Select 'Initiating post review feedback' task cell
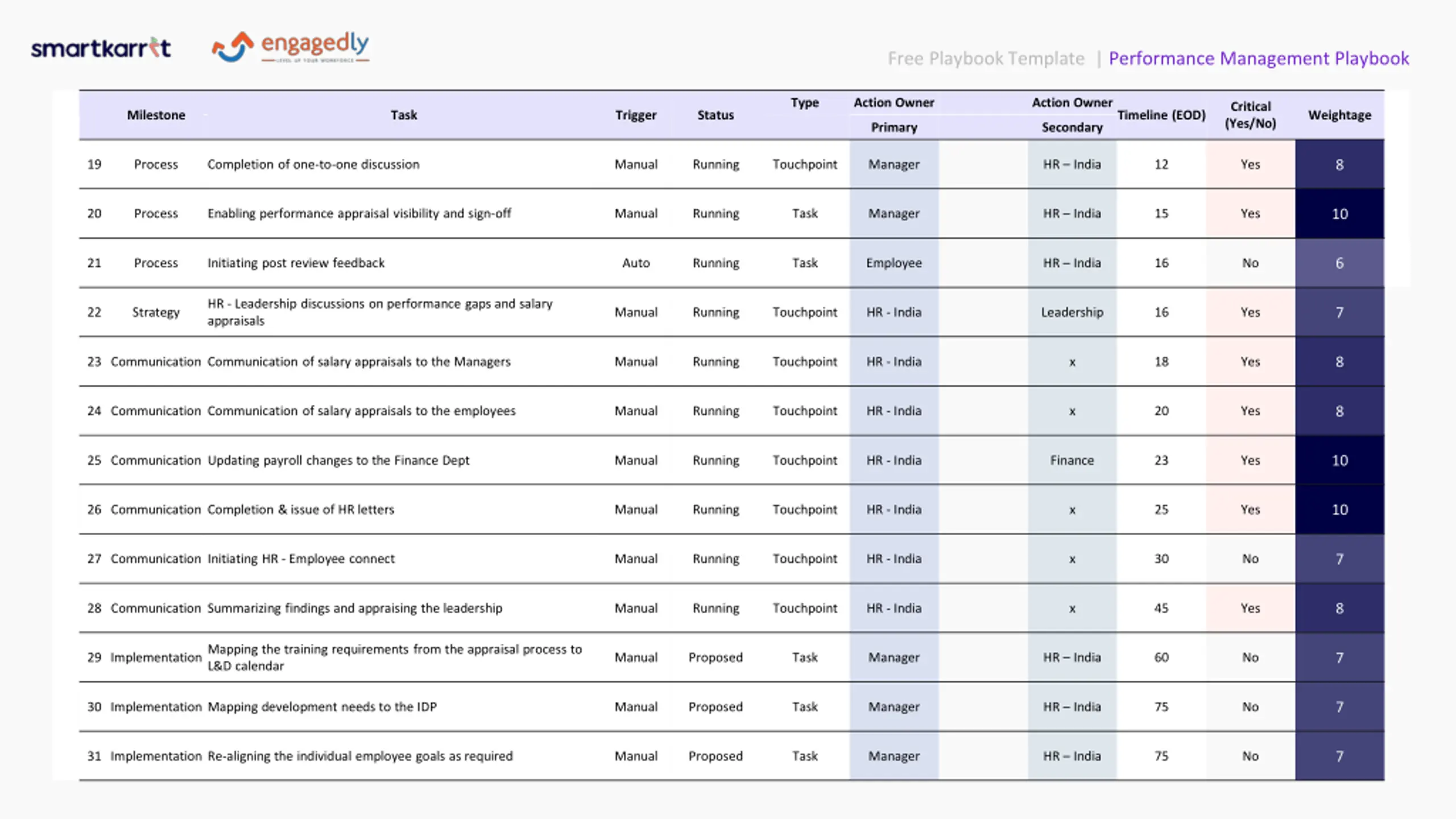The image size is (1456, 819). point(296,263)
